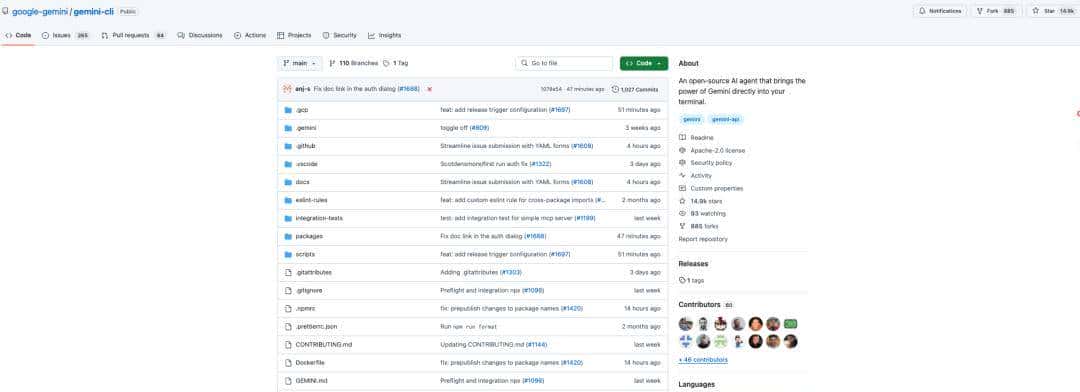
Task: Click Report repository
Action: tap(703, 239)
